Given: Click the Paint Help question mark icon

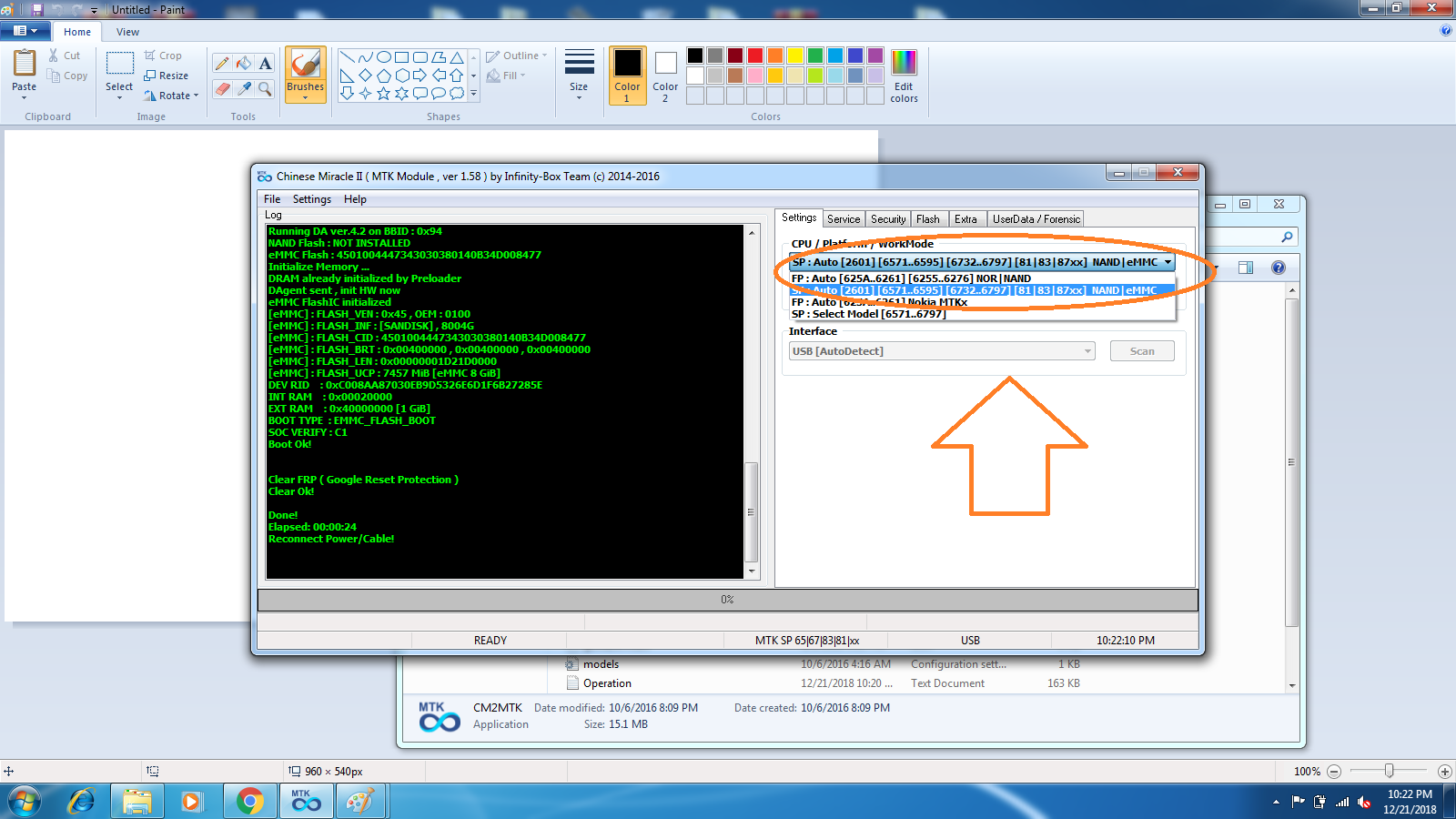Looking at the screenshot, I should [1446, 30].
